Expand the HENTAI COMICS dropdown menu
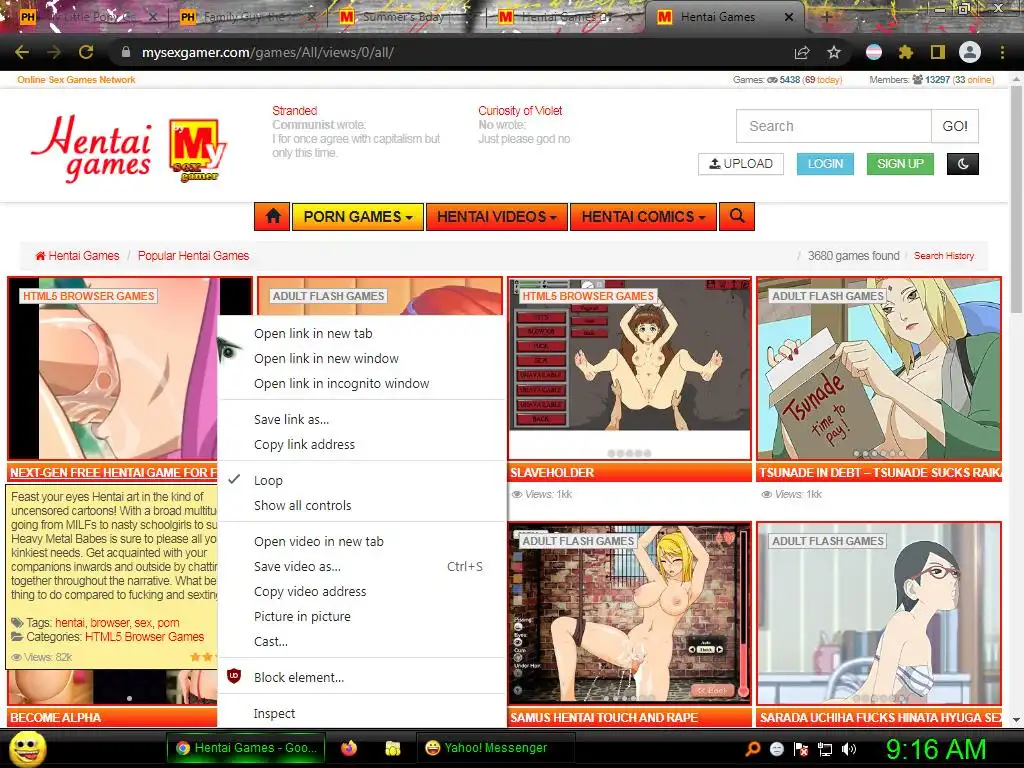Viewport: 1024px width, 768px height. pos(643,216)
